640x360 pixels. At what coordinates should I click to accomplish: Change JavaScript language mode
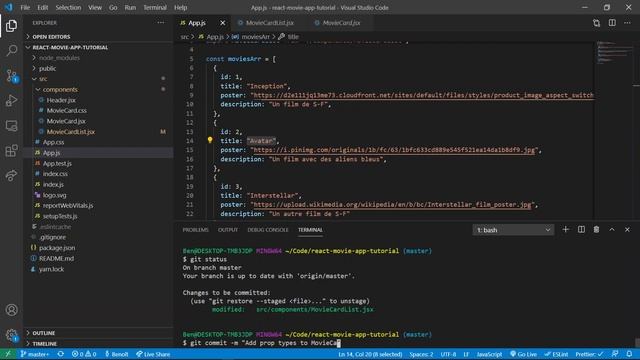click(x=489, y=354)
